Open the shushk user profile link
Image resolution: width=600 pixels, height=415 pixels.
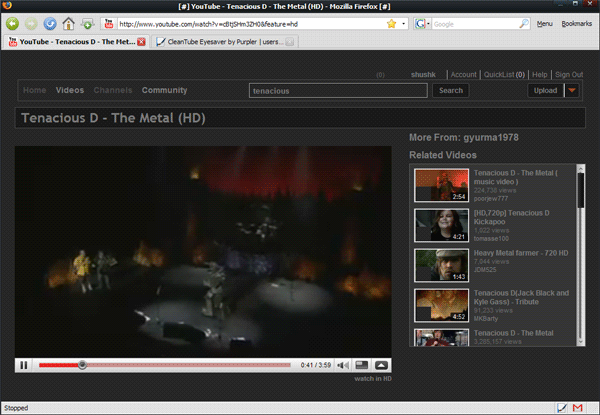click(x=423, y=75)
